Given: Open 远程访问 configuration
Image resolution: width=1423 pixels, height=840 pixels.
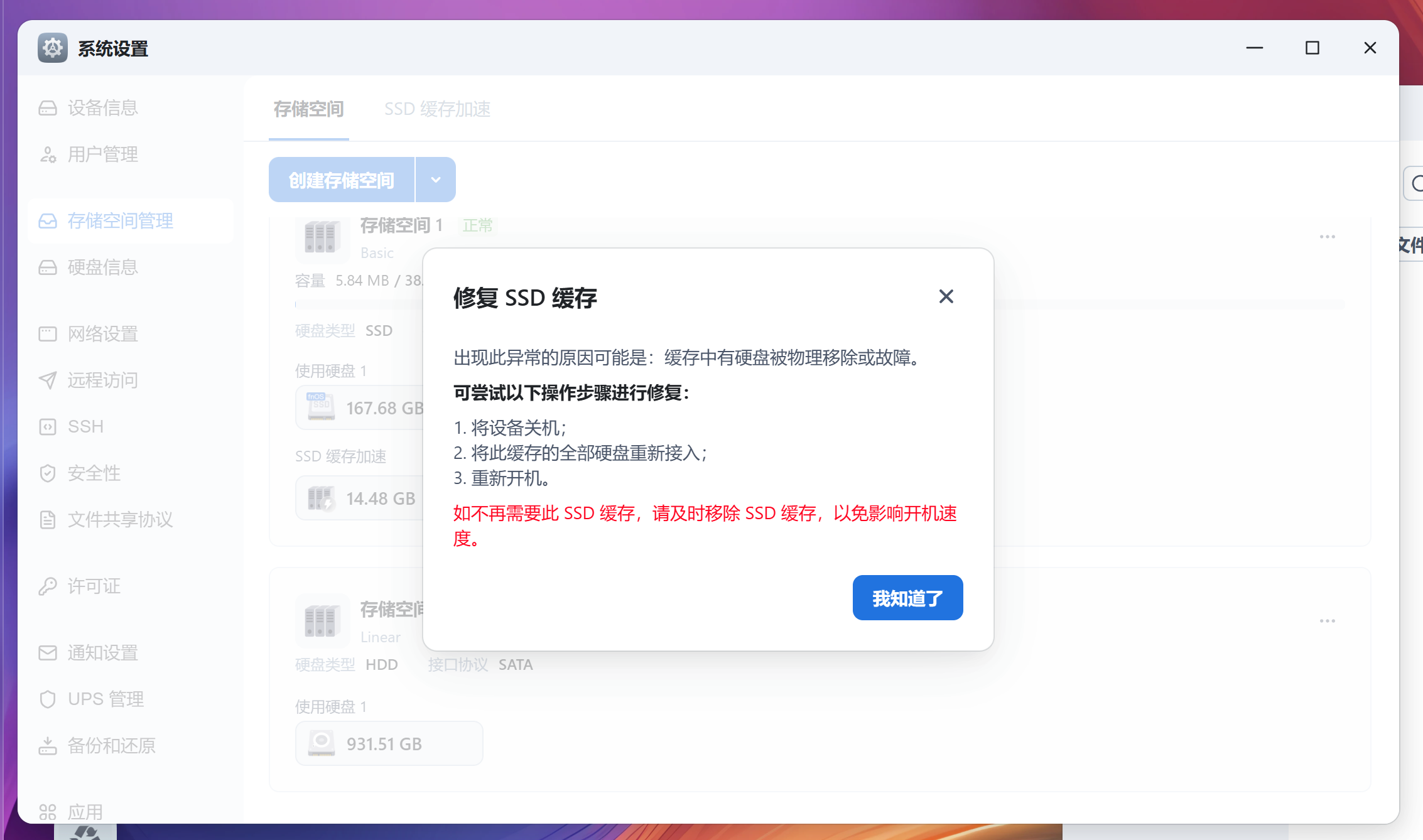Looking at the screenshot, I should click(102, 380).
